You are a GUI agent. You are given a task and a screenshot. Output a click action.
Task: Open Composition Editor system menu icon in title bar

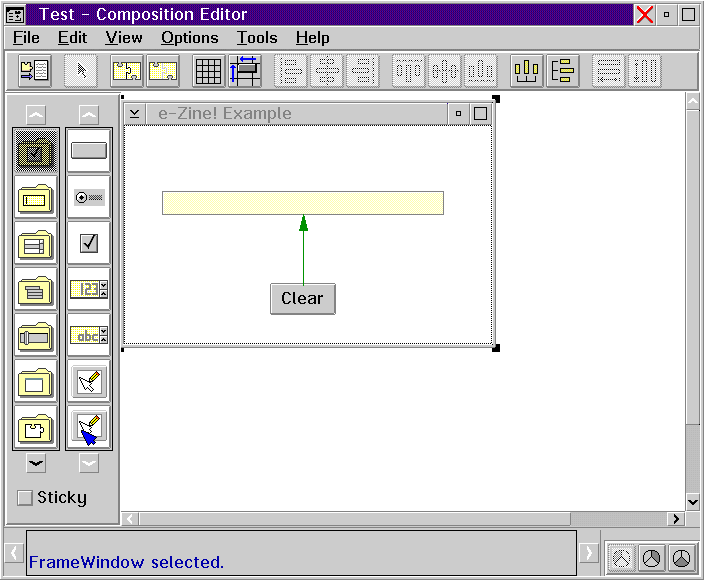click(15, 15)
